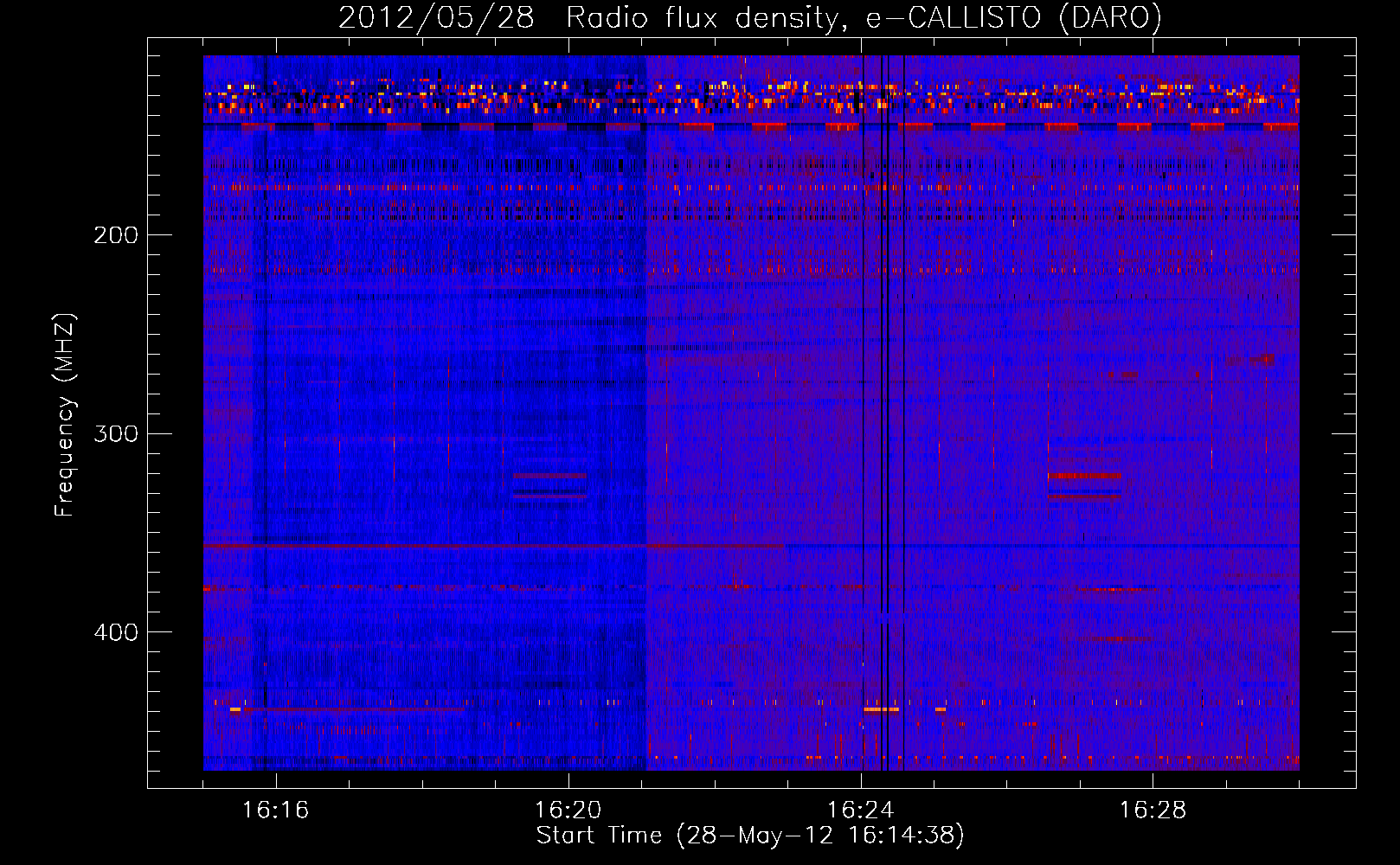Image resolution: width=1400 pixels, height=865 pixels.
Task: Click the 'Frequency (MHZ)' axis label
Action: click(x=65, y=414)
